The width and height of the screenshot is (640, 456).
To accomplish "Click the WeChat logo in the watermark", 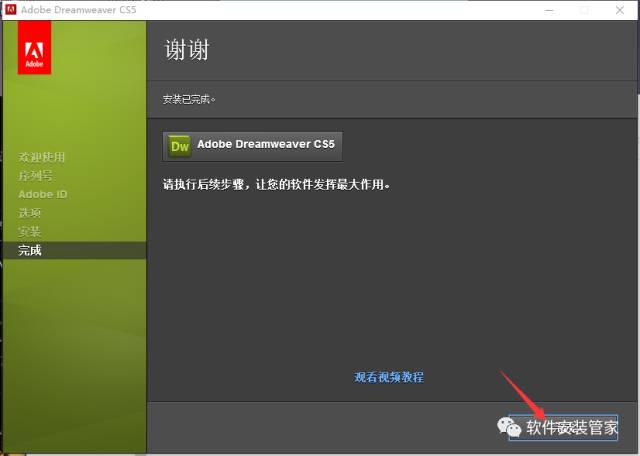I will coord(510,427).
